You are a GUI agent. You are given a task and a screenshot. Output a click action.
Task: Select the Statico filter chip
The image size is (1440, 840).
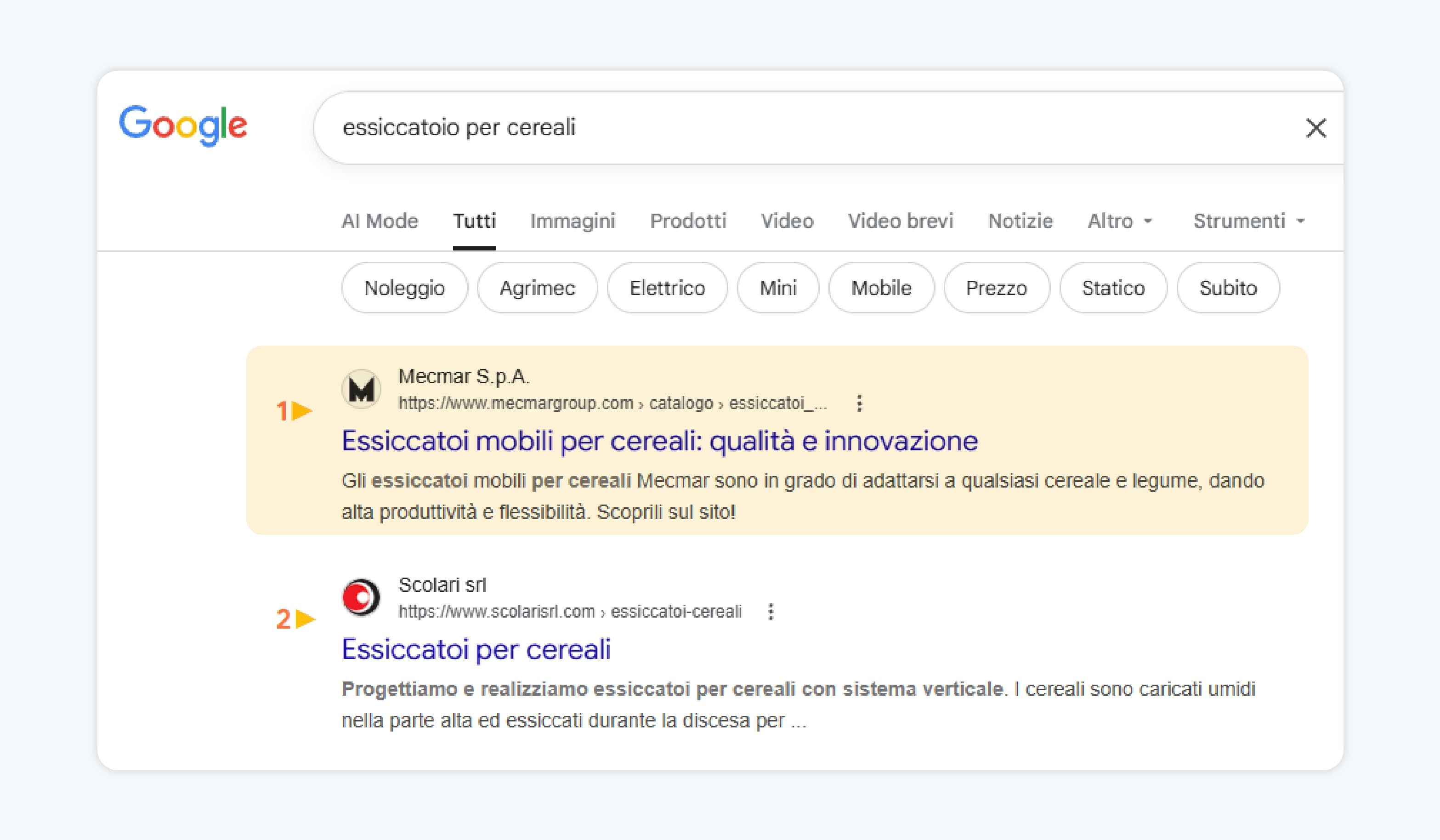[x=1113, y=288]
